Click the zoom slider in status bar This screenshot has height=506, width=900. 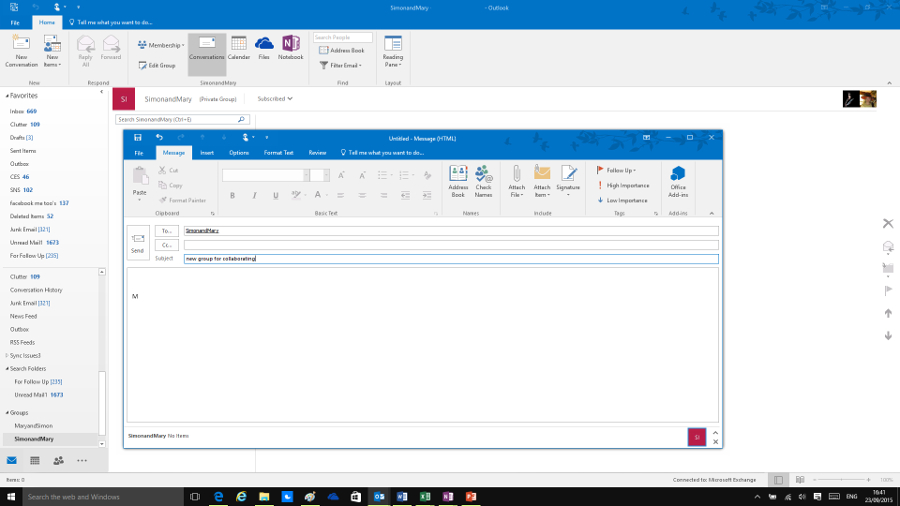tap(841, 480)
